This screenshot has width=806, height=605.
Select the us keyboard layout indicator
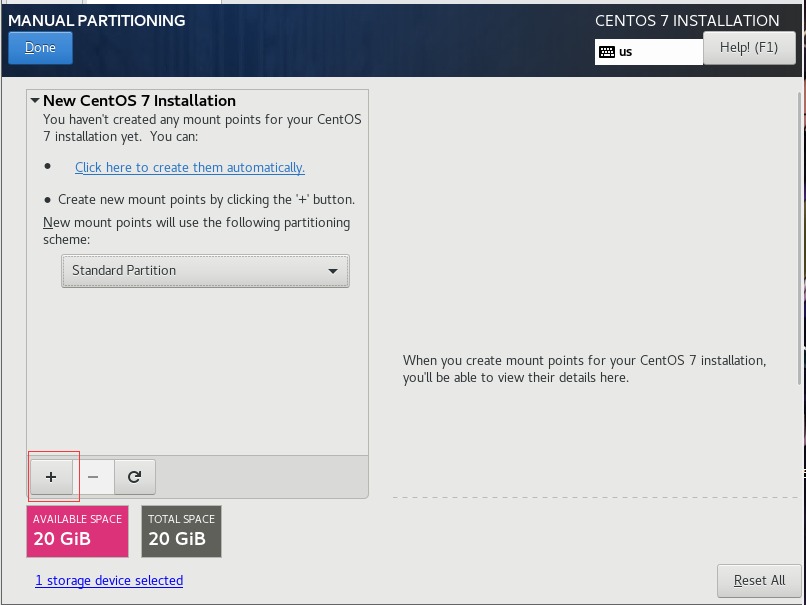coord(649,52)
